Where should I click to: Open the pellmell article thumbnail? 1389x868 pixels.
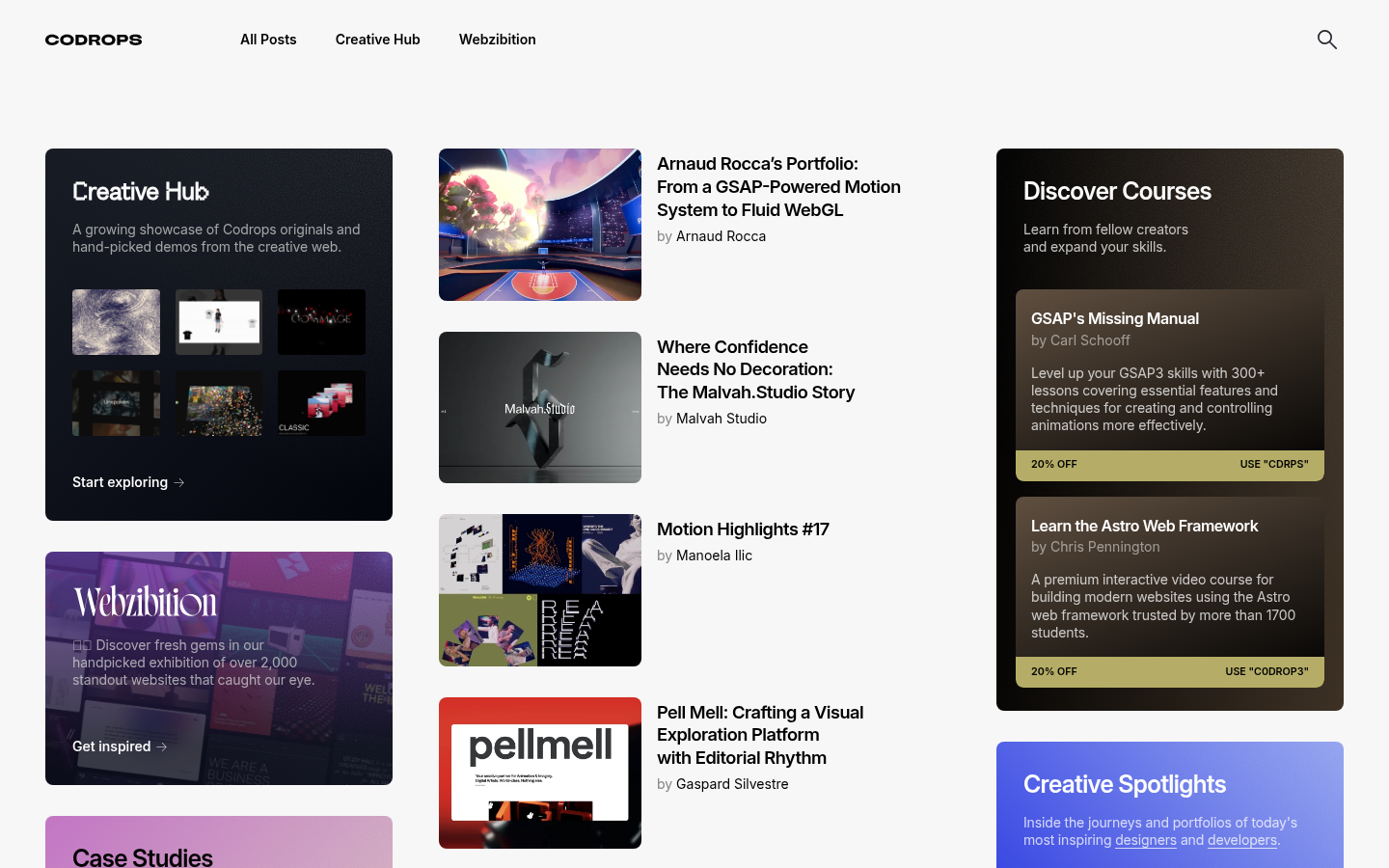click(x=540, y=773)
